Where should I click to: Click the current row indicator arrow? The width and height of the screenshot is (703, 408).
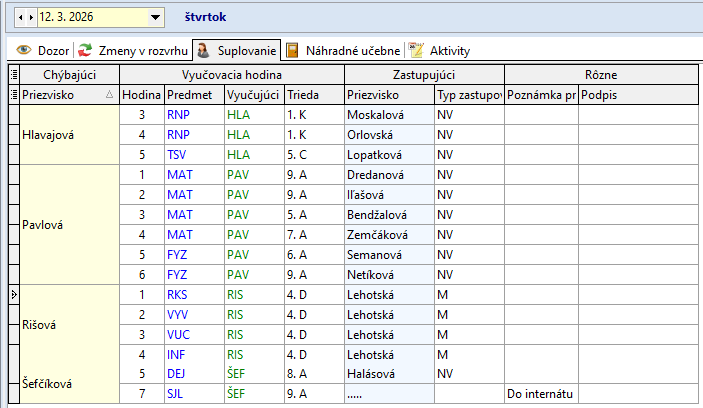14,295
